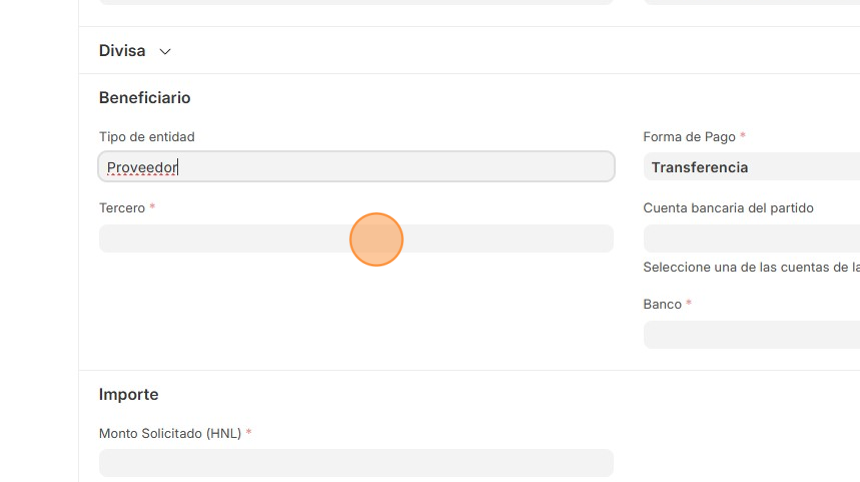860x482 pixels.
Task: Click the "Monto Solicitado (HNL)" label
Action: click(x=170, y=434)
